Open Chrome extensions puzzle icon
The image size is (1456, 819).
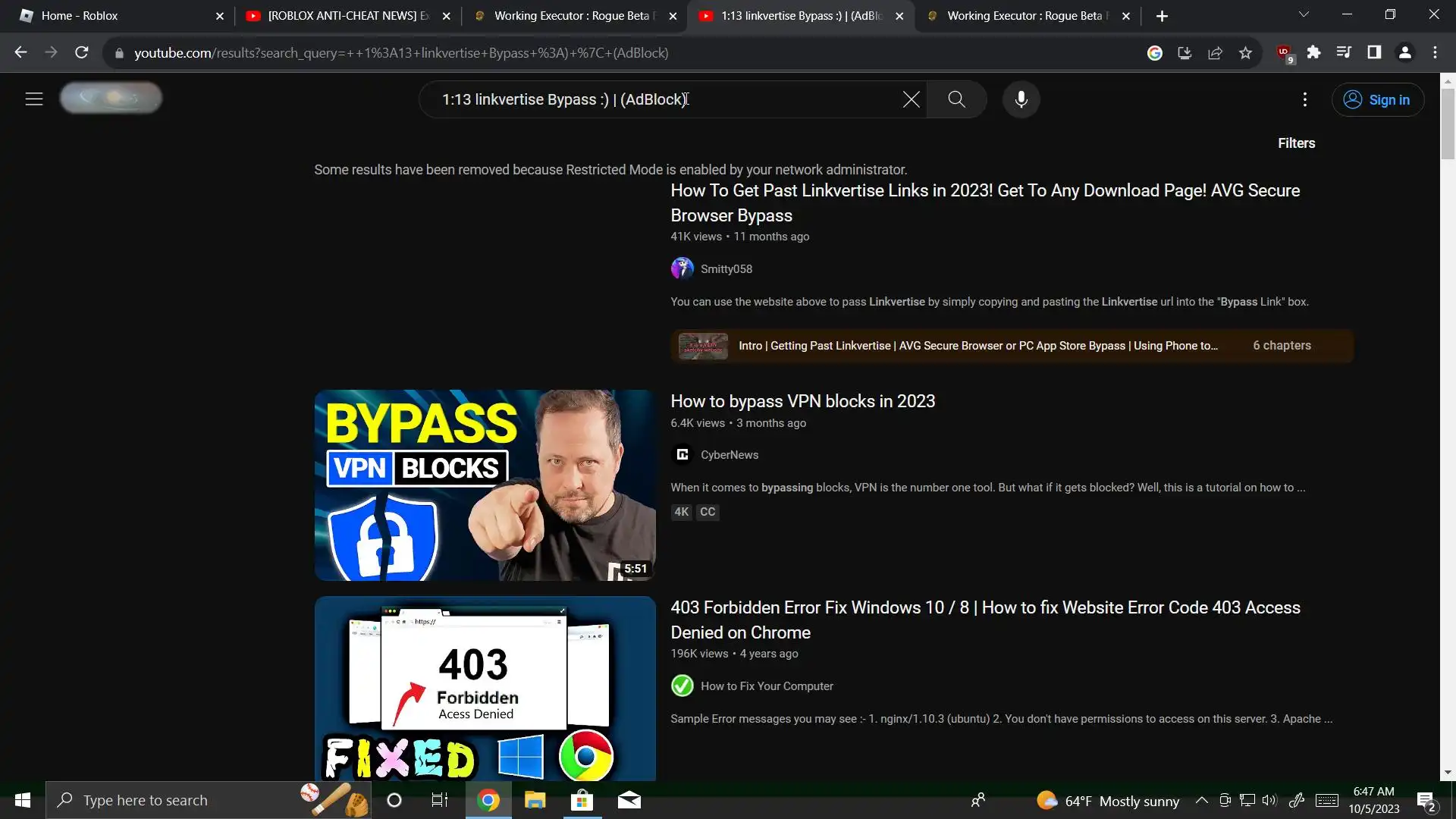[1313, 53]
